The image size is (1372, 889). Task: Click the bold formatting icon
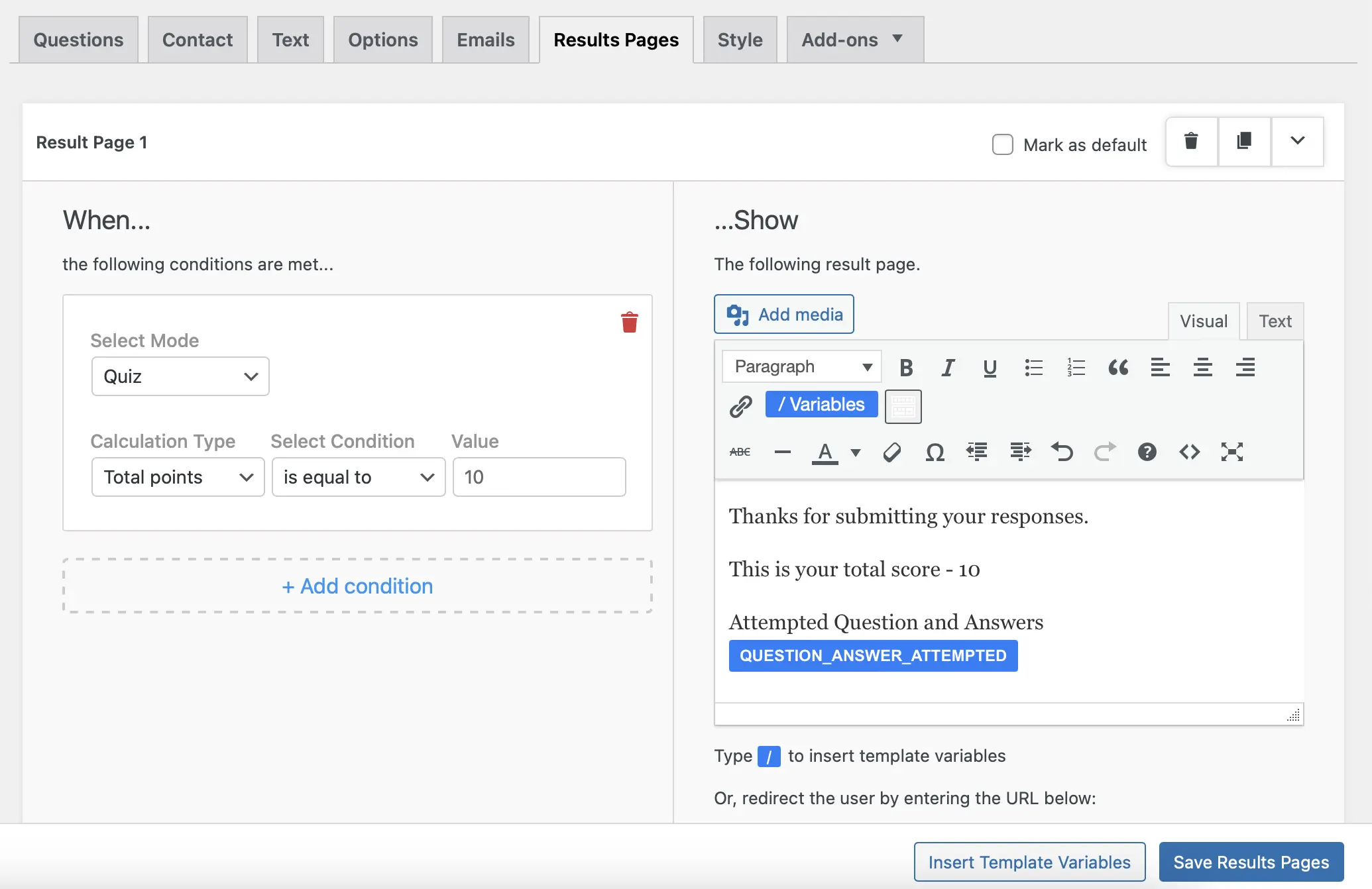(906, 367)
